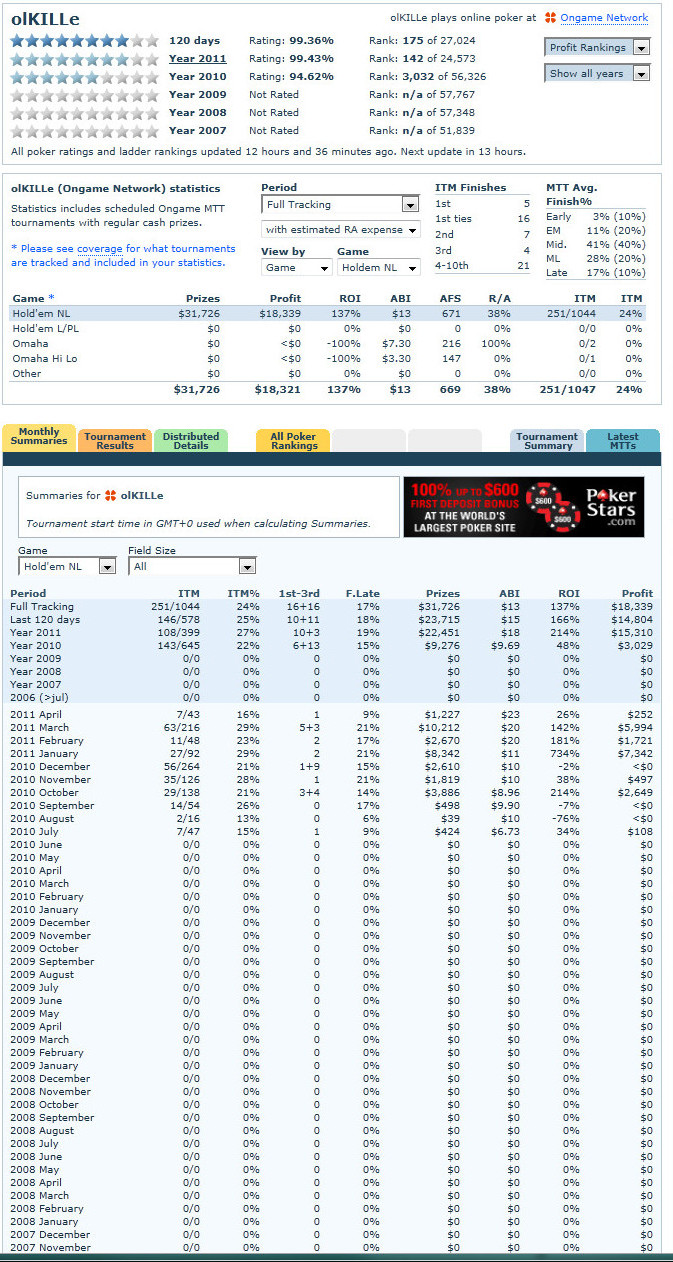Select the Hold'em NL row in statistics

click(x=327, y=313)
